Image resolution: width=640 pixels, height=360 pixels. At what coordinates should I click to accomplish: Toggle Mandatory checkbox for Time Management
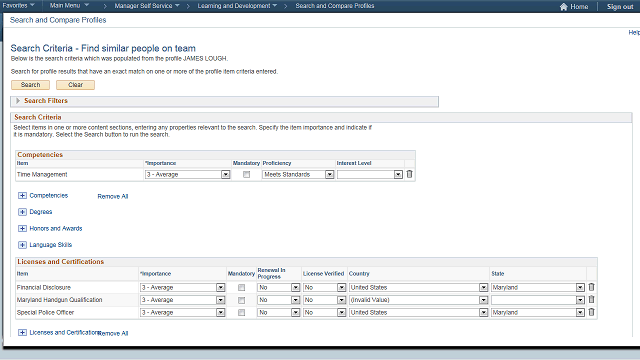coord(247,174)
